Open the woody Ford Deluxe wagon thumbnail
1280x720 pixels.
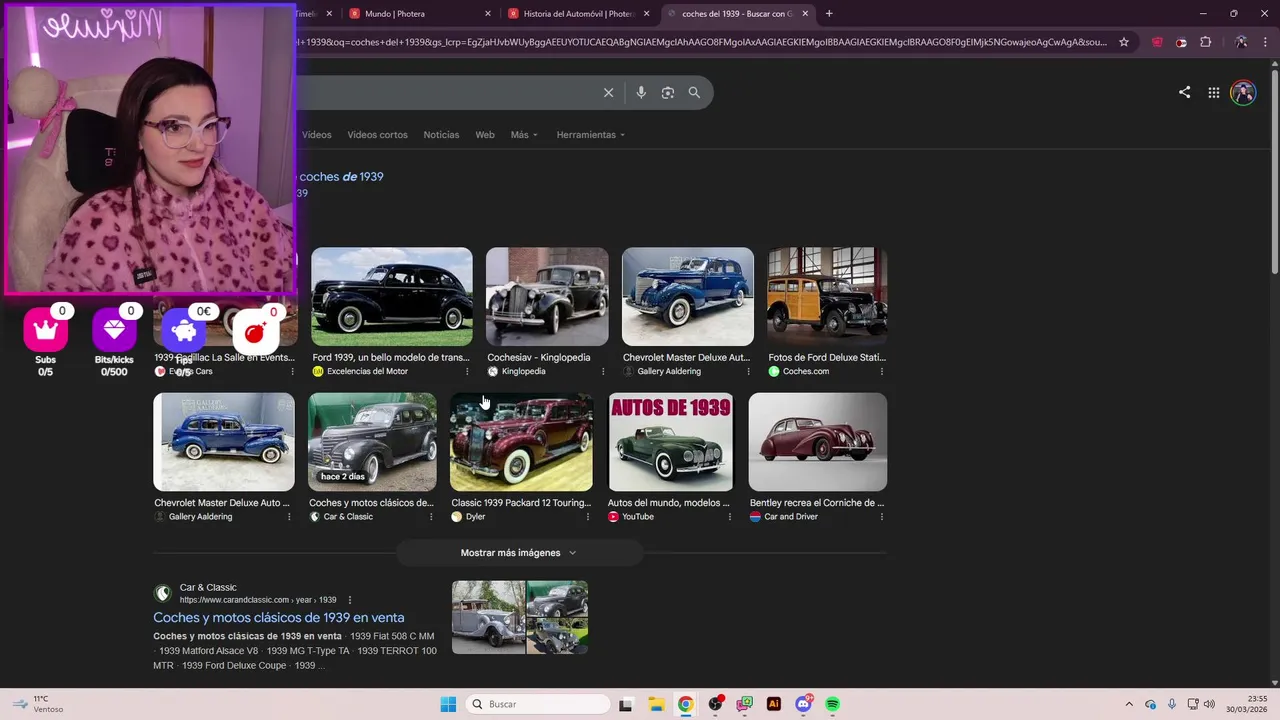827,297
